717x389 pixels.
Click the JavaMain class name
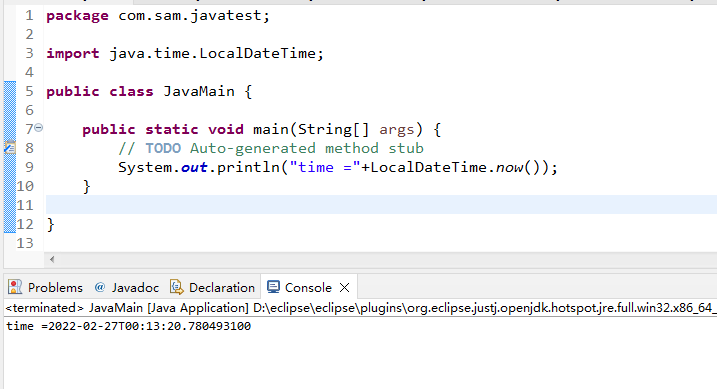click(x=199, y=91)
